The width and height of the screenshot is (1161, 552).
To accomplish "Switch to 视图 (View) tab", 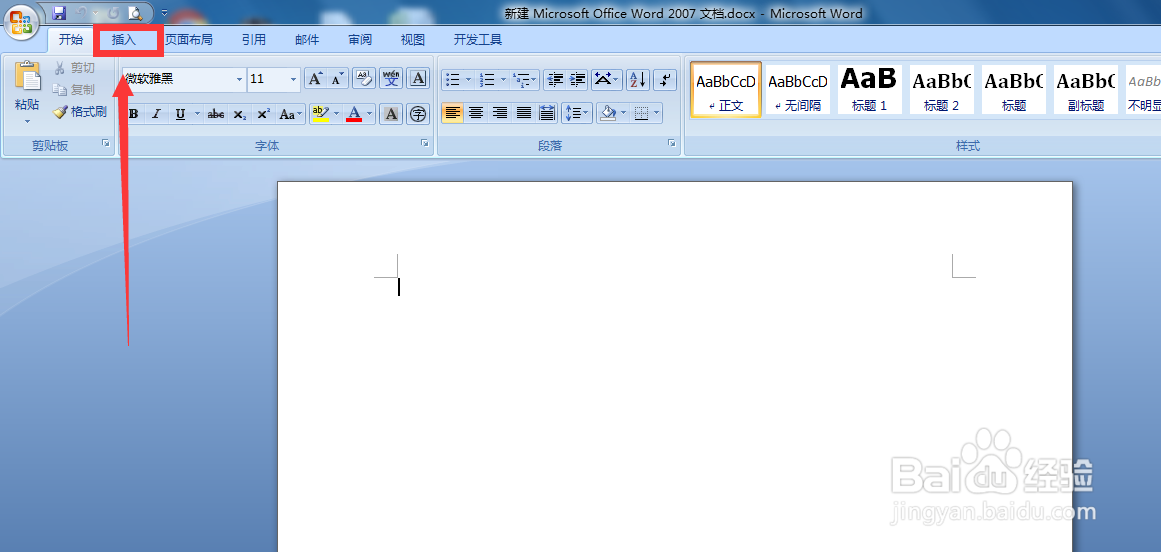I will (x=413, y=40).
